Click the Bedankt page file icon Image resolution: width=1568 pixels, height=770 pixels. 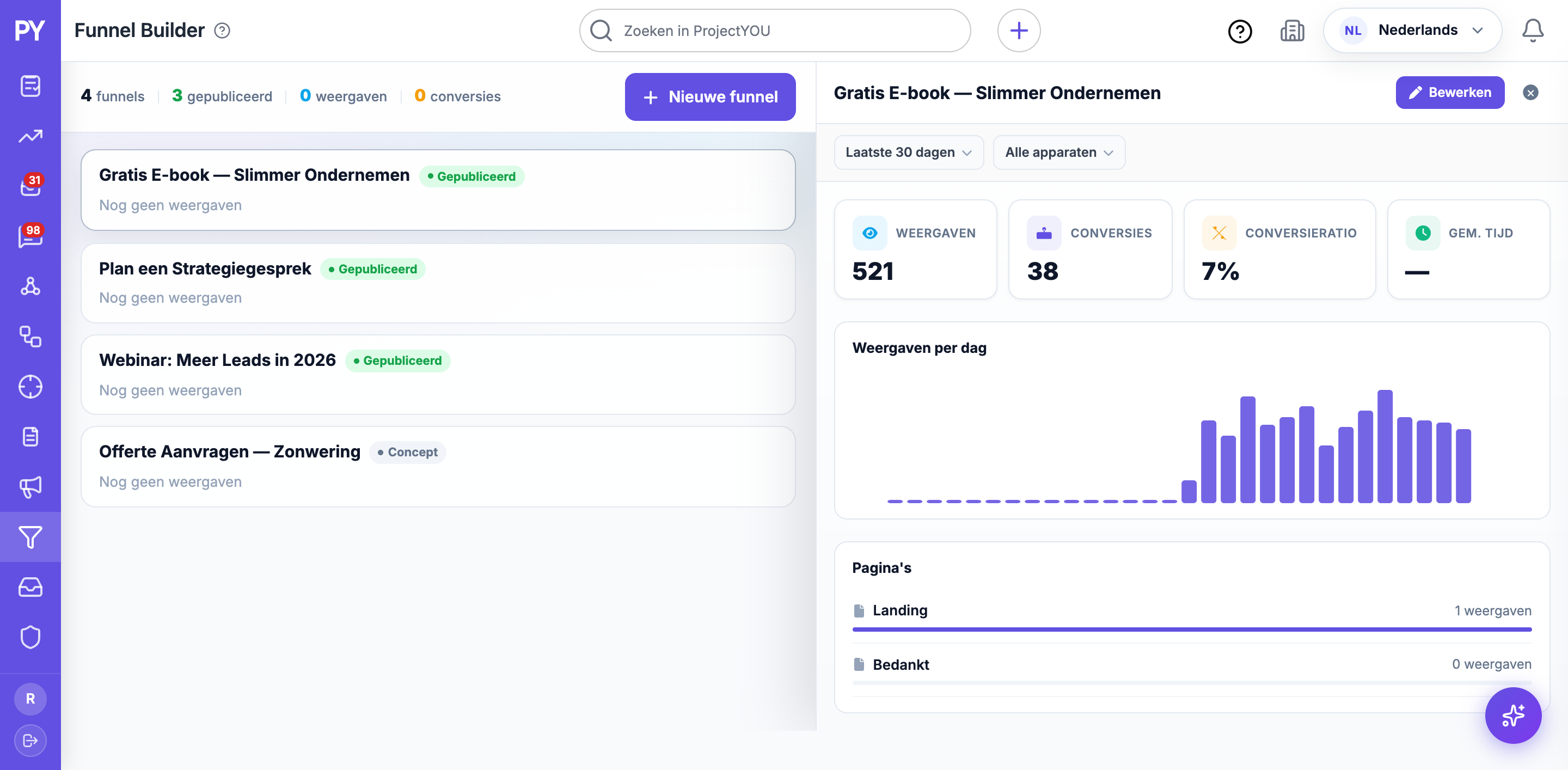(859, 664)
